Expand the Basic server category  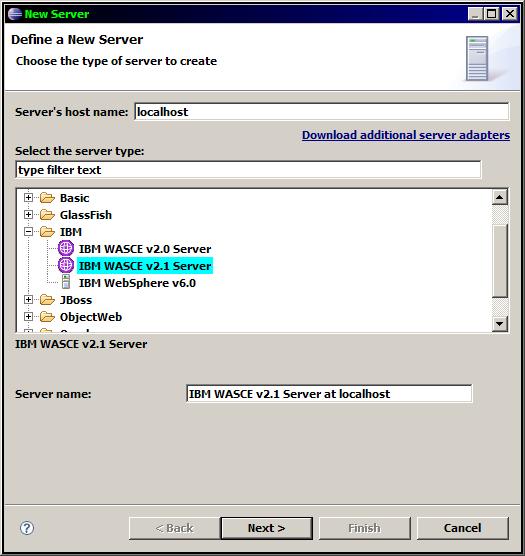[x=28, y=198]
